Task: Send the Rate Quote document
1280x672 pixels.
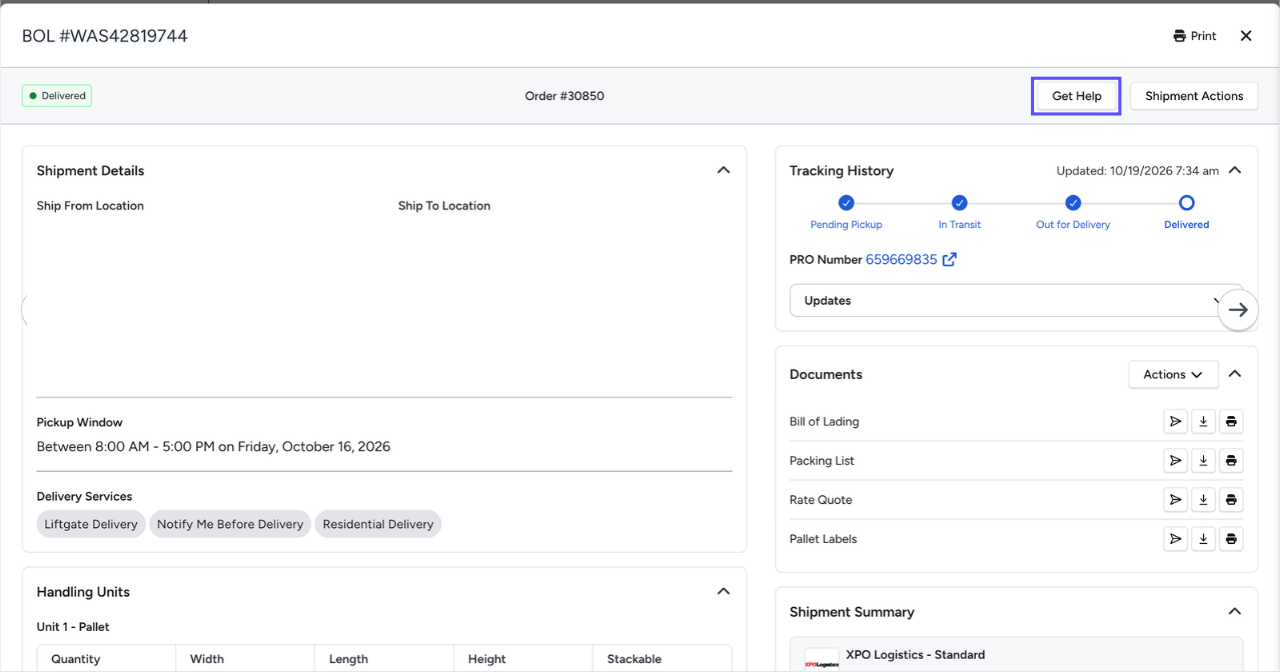Action: pos(1175,500)
